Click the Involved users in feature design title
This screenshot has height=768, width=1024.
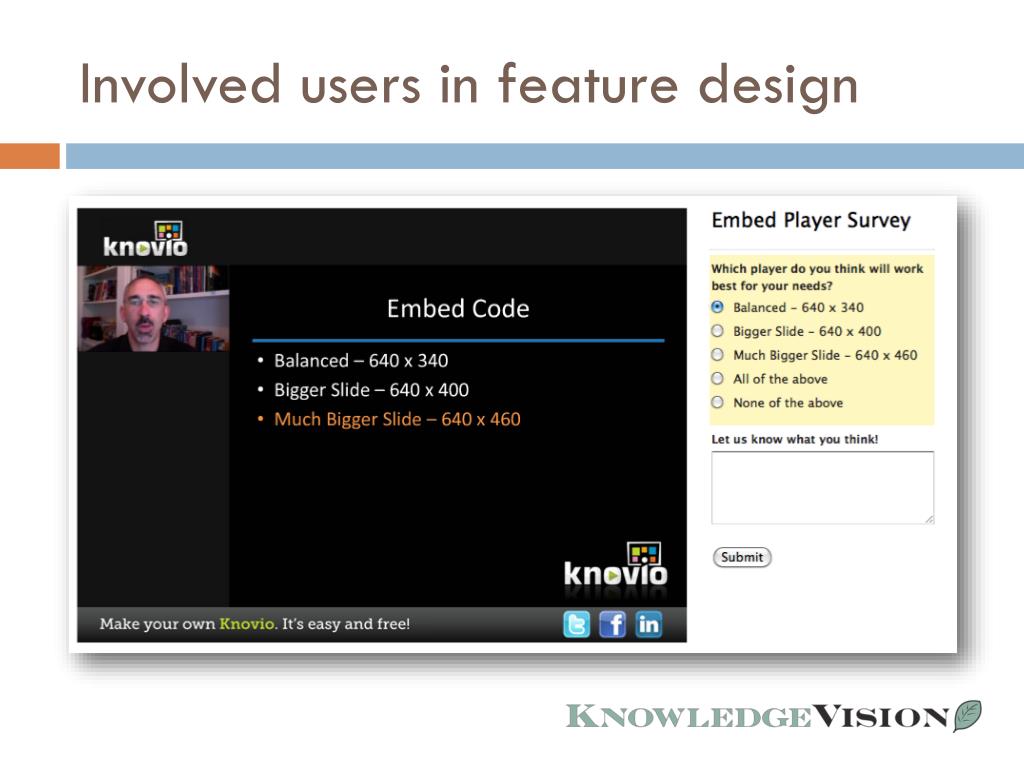pos(469,86)
